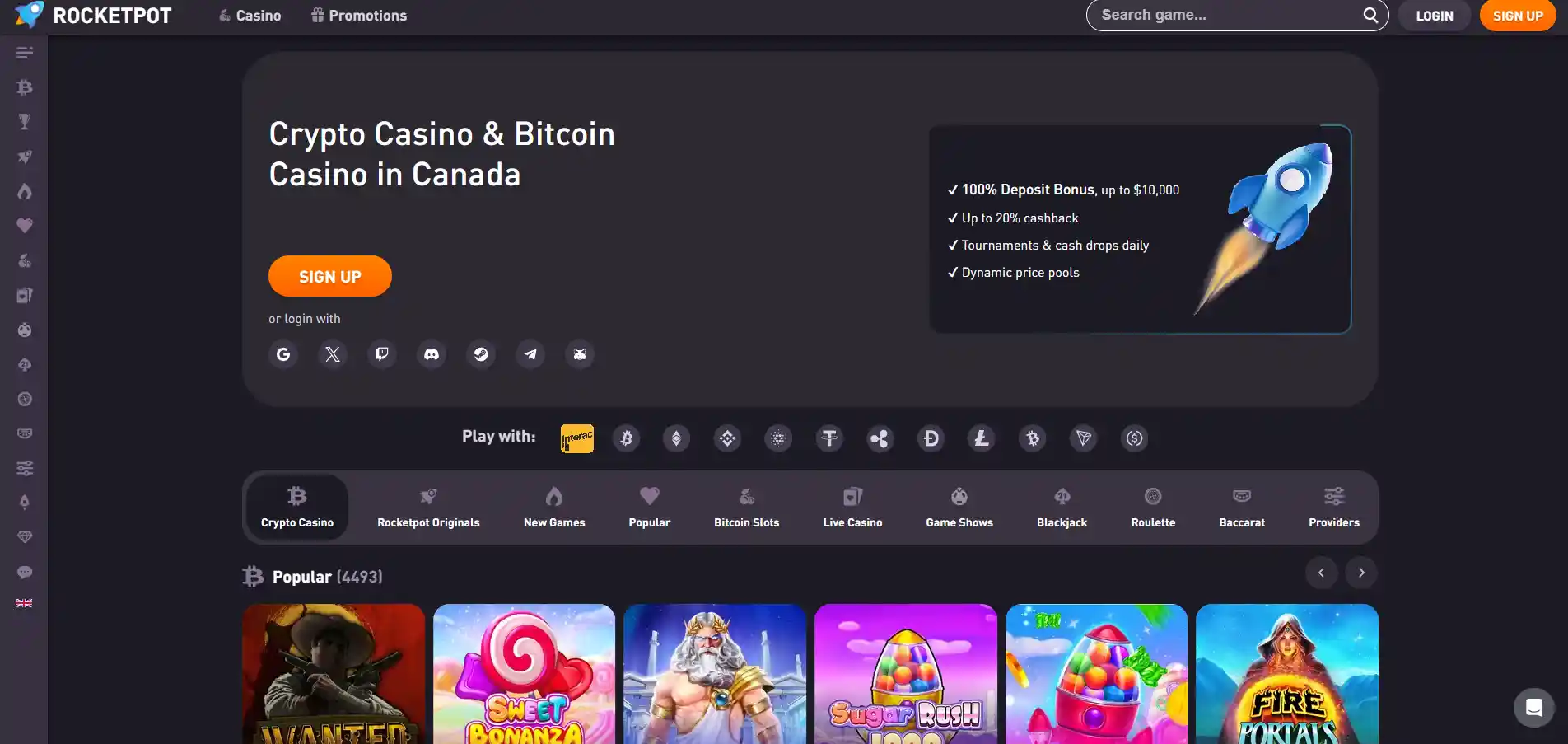Open live chat support bubble
Viewport: 1568px width, 744px height.
[1534, 707]
